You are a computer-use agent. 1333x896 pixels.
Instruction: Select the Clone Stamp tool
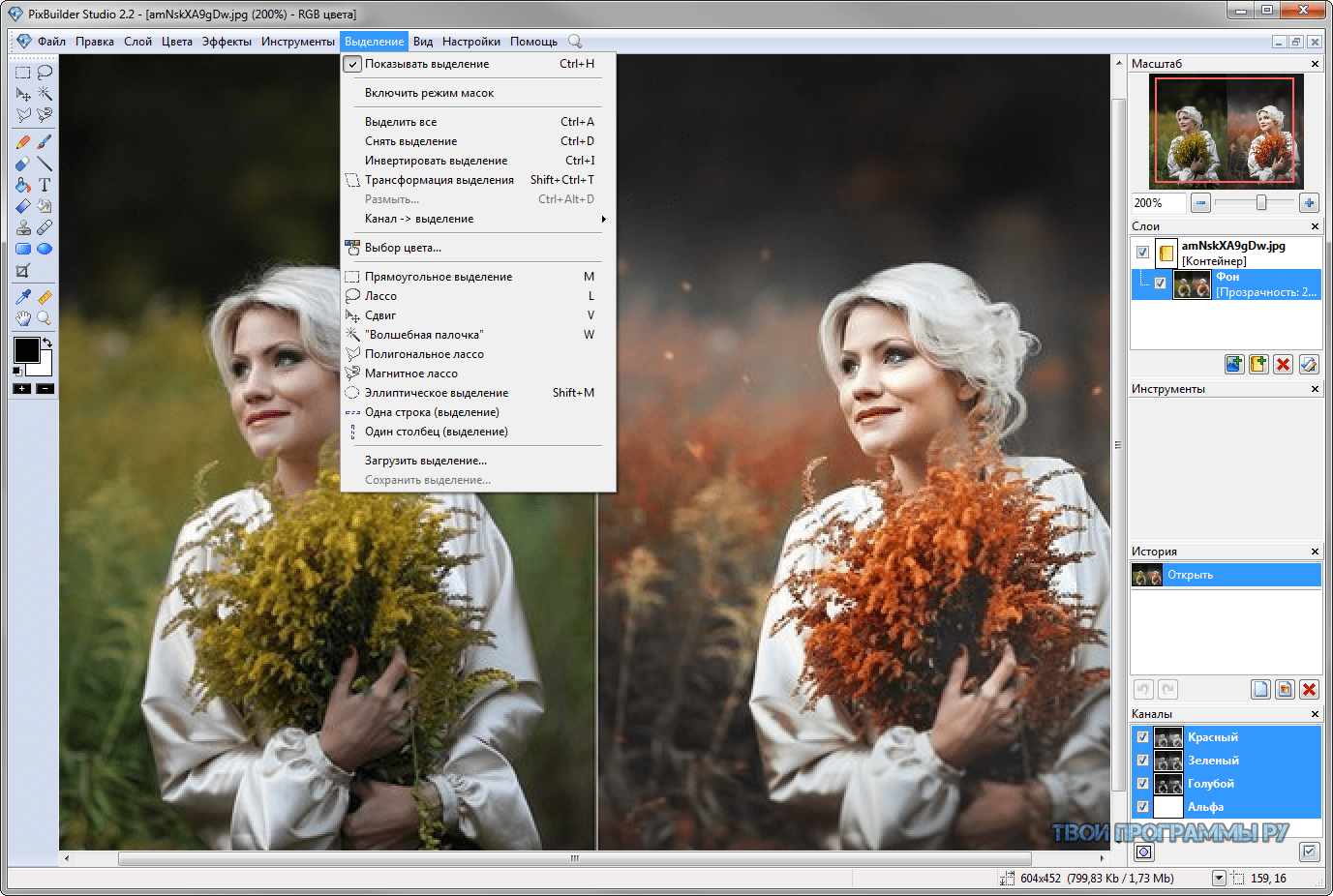click(23, 227)
